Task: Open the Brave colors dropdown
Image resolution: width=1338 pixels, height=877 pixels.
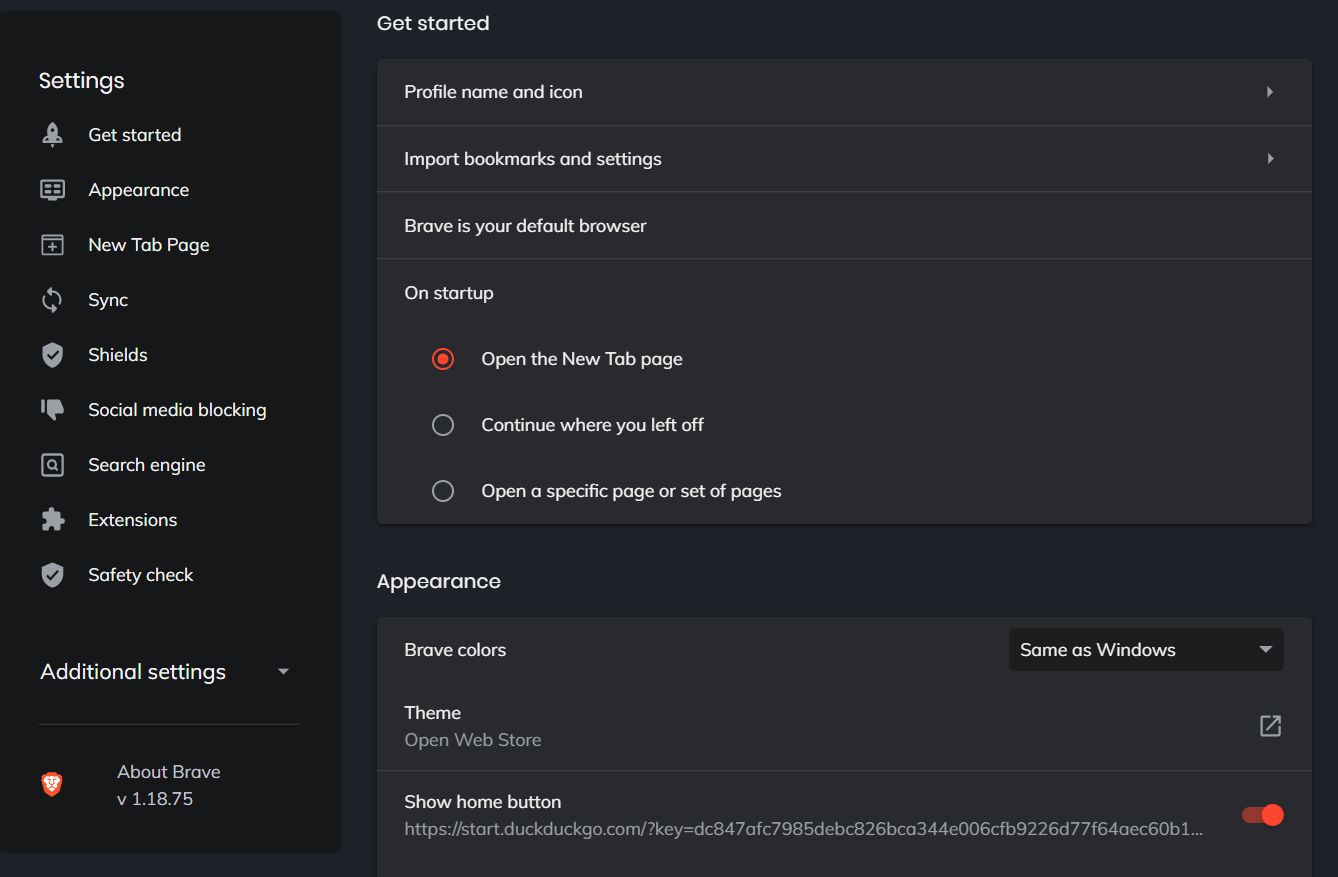Action: 1146,650
